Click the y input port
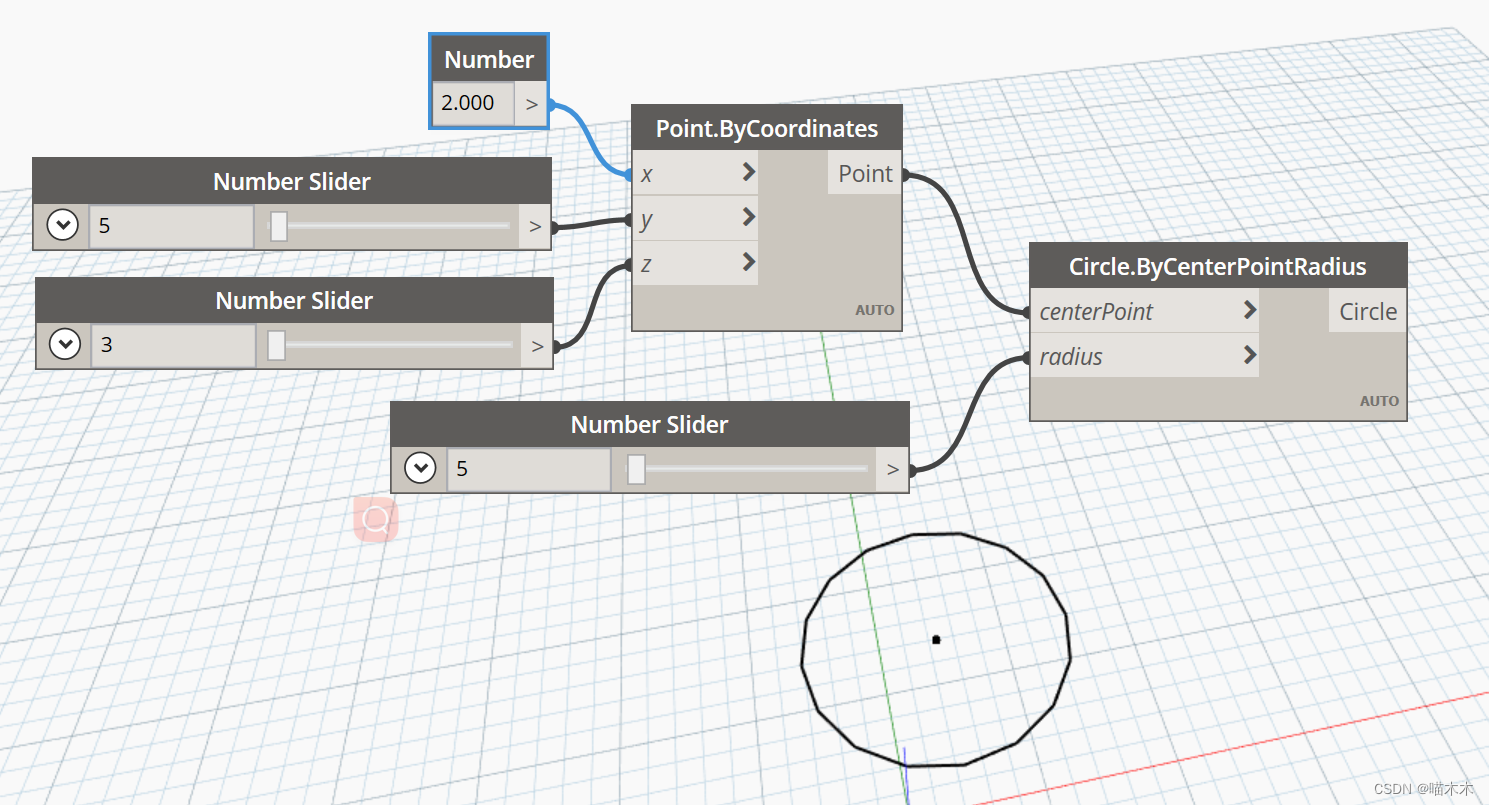Viewport: 1489px width, 805px height. [x=695, y=217]
